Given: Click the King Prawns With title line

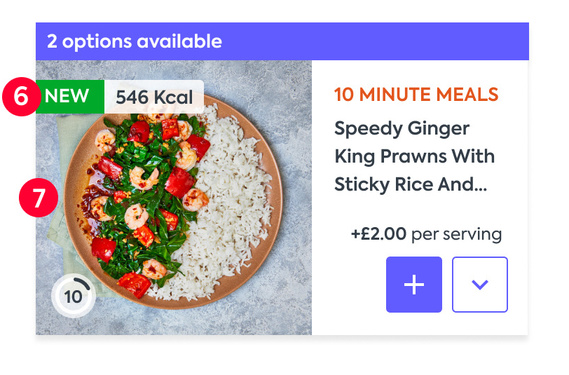Looking at the screenshot, I should (414, 156).
